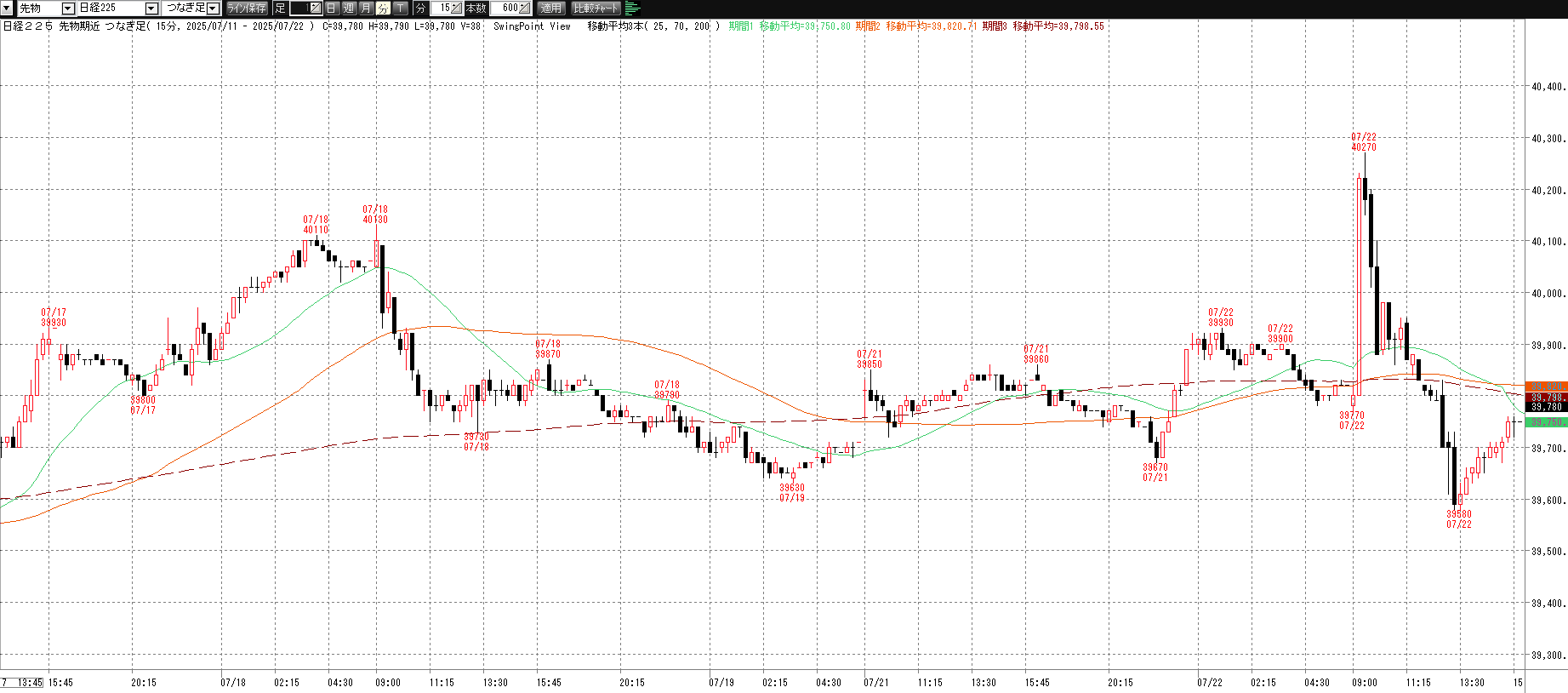Switch to the 月 monthly timeframe
This screenshot has width=1568, height=693.
[366, 9]
